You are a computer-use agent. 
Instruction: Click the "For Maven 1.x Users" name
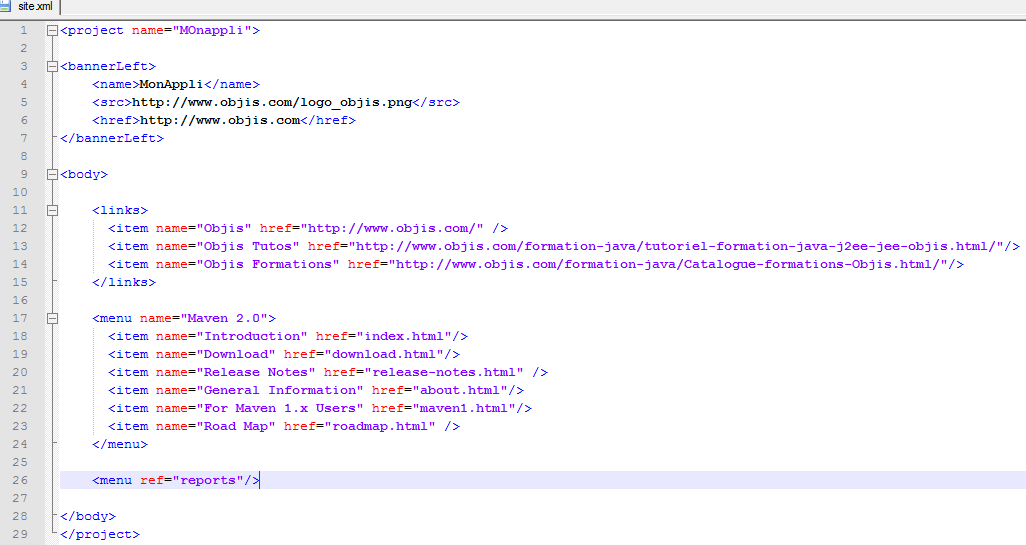(x=280, y=408)
